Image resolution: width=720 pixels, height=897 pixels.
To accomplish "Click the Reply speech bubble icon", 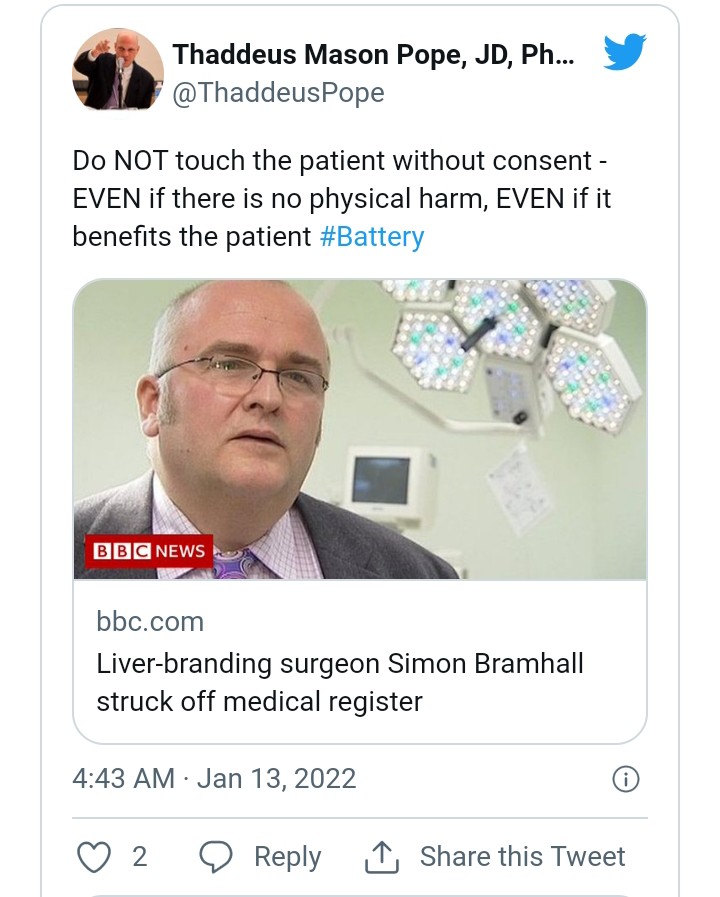I will click(217, 856).
